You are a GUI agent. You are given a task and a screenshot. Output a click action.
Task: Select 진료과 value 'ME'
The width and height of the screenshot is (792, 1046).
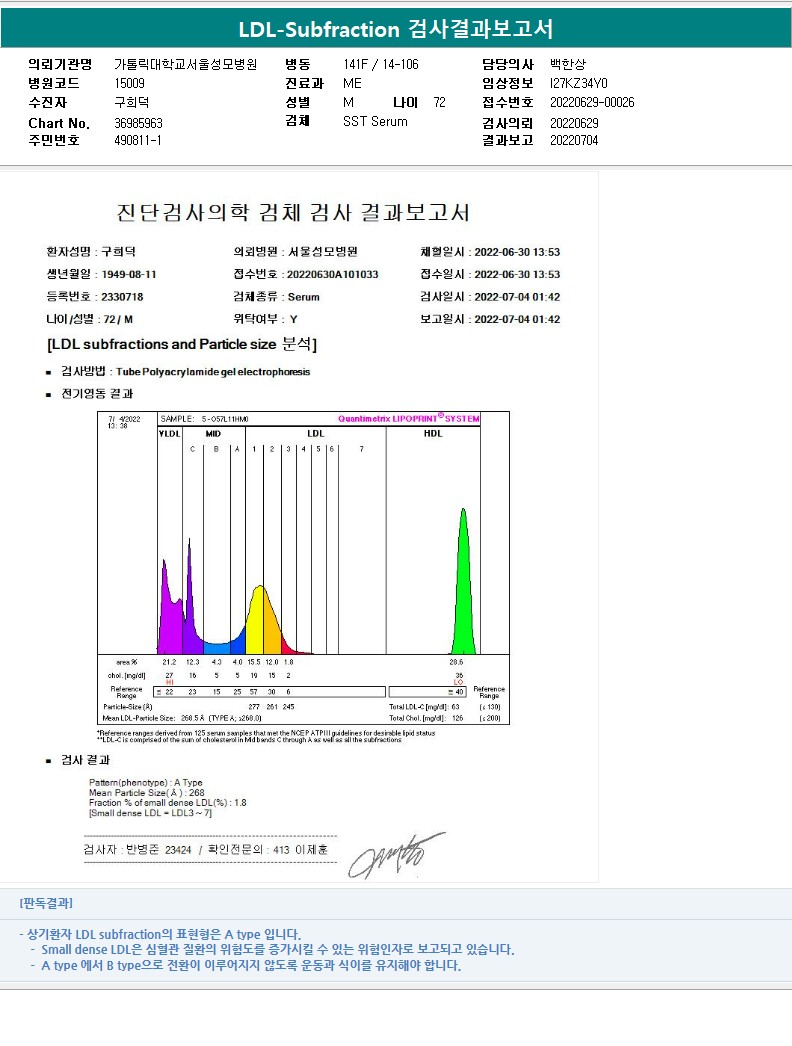tap(352, 83)
